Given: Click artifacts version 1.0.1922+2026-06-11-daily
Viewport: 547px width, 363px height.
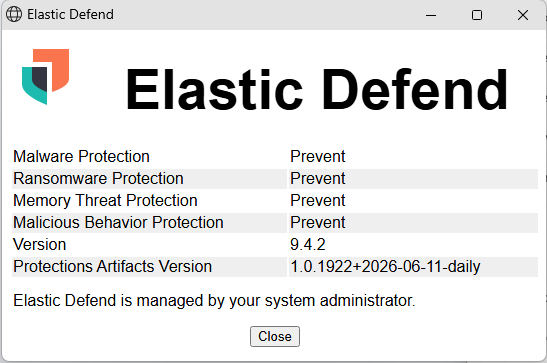Looking at the screenshot, I should coord(385,267).
